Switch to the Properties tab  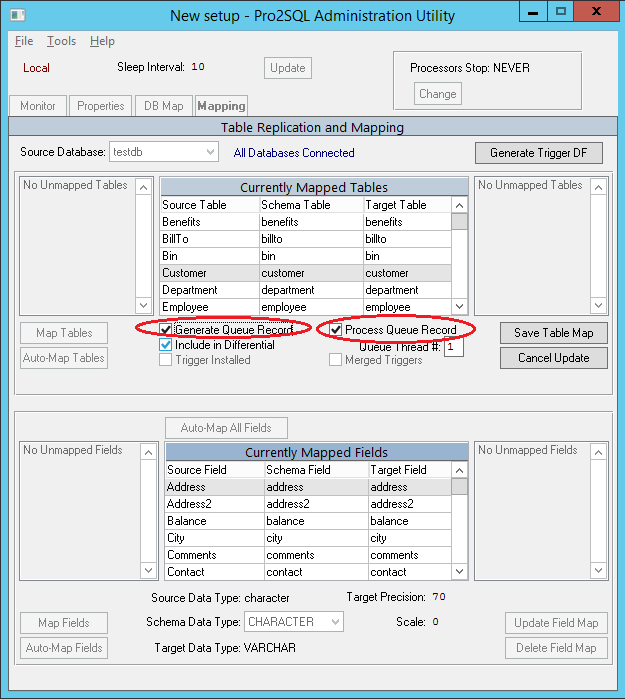(101, 106)
